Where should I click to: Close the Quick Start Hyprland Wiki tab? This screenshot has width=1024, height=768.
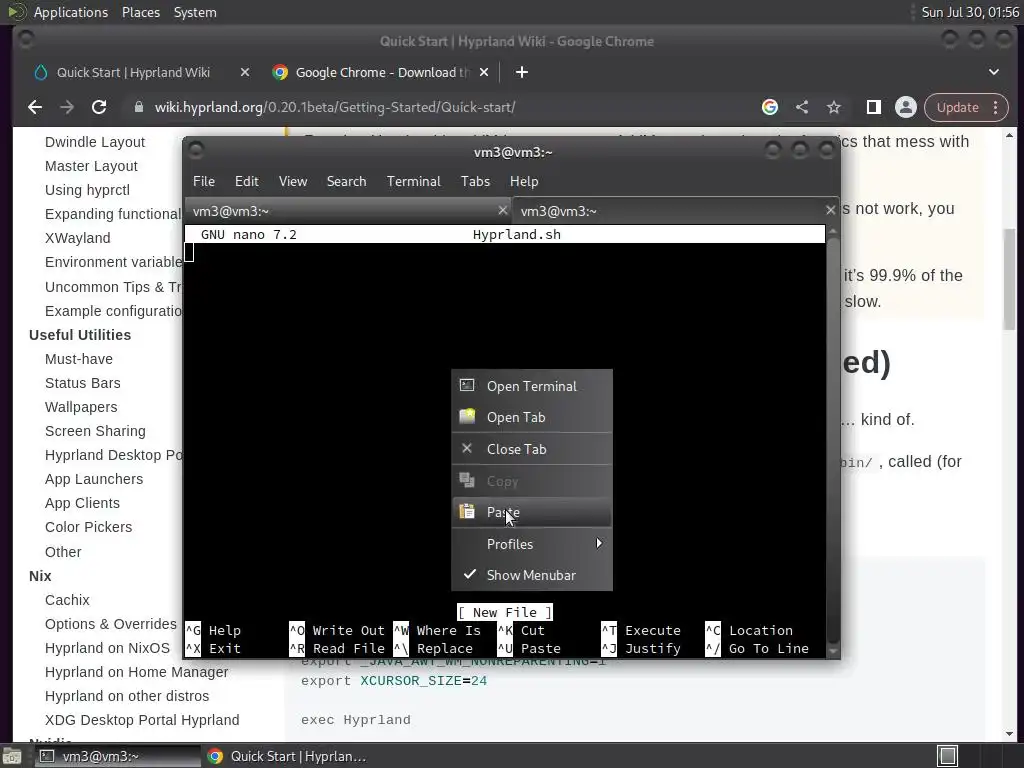244,72
